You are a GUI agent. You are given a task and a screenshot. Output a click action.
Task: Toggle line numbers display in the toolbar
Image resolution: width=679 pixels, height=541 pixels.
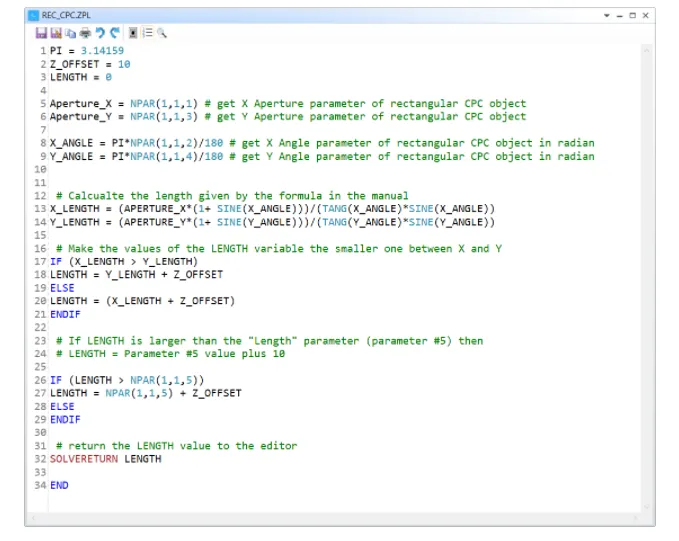tap(147, 33)
